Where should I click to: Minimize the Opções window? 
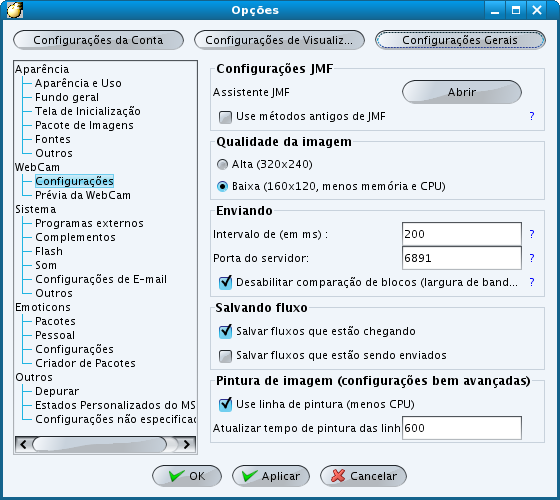(x=495, y=10)
